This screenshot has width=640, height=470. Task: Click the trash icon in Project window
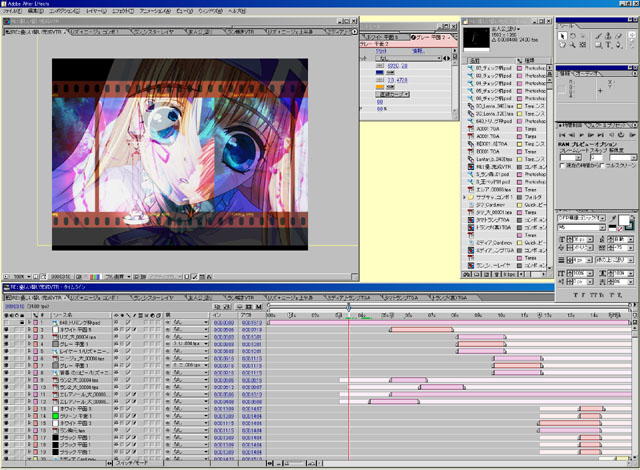(497, 275)
